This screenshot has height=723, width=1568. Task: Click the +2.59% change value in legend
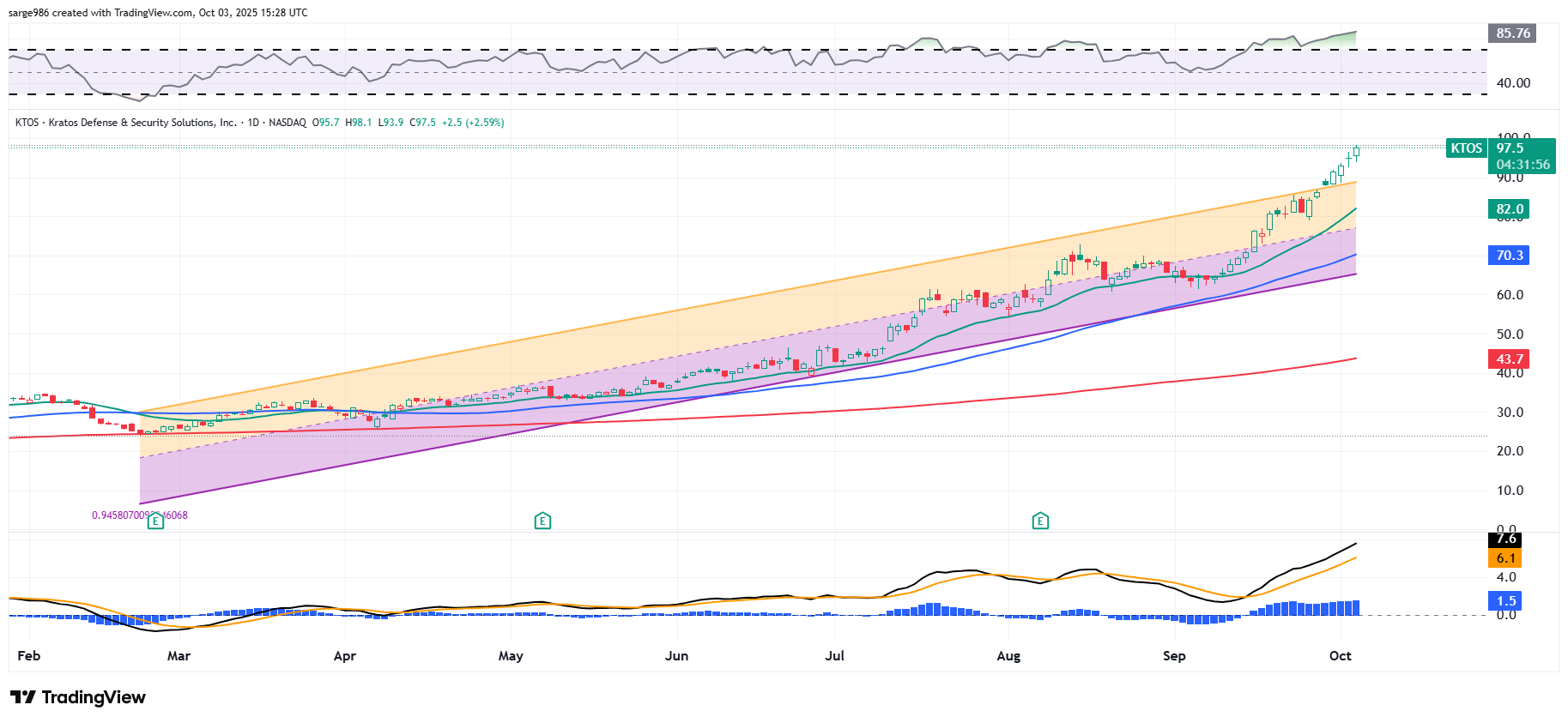(x=485, y=123)
